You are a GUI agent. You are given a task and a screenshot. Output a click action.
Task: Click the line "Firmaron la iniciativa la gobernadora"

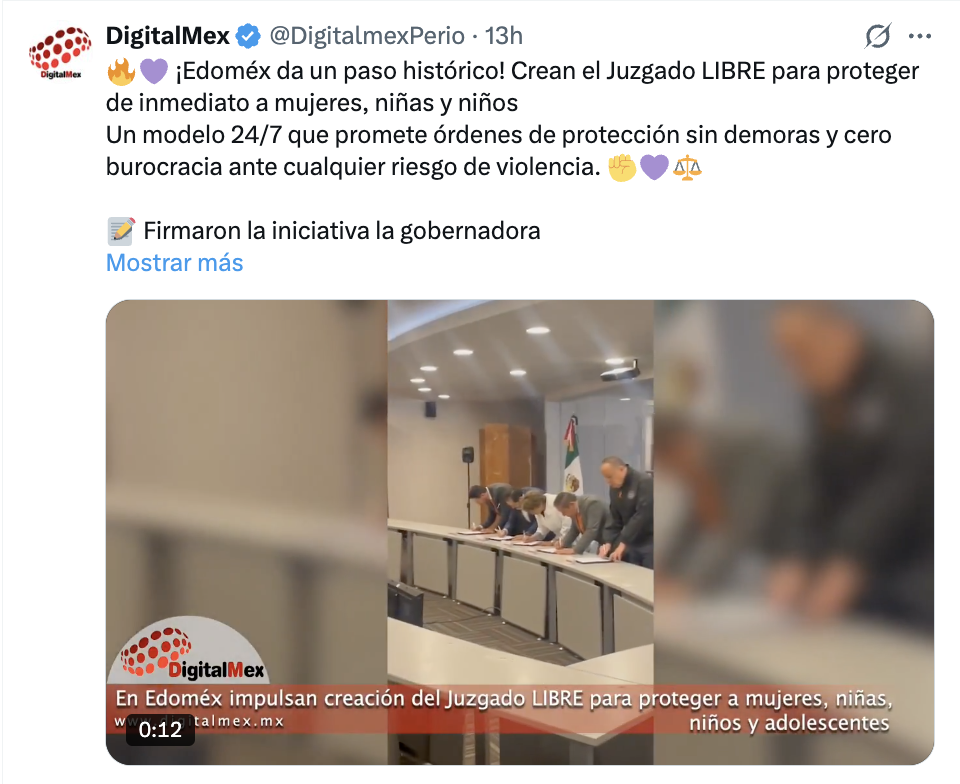(342, 231)
